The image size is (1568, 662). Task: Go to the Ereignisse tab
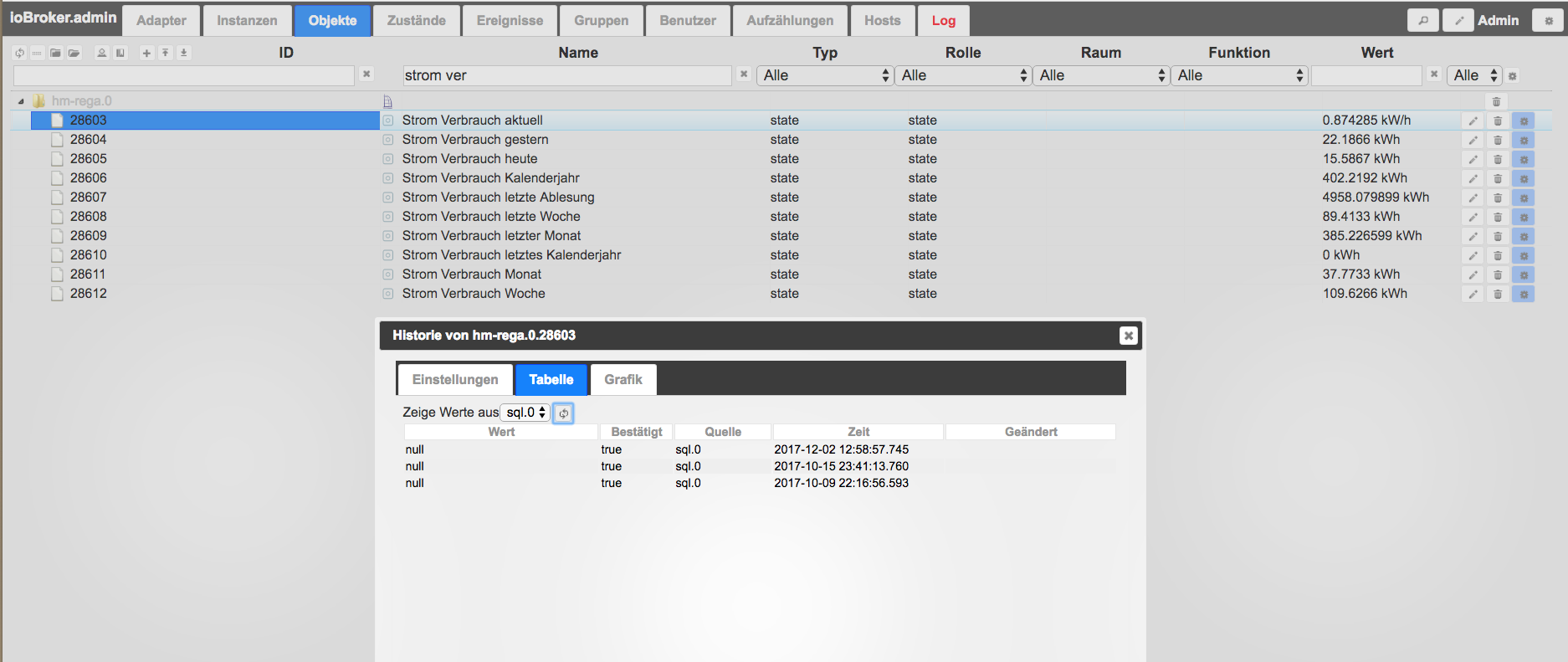point(510,21)
